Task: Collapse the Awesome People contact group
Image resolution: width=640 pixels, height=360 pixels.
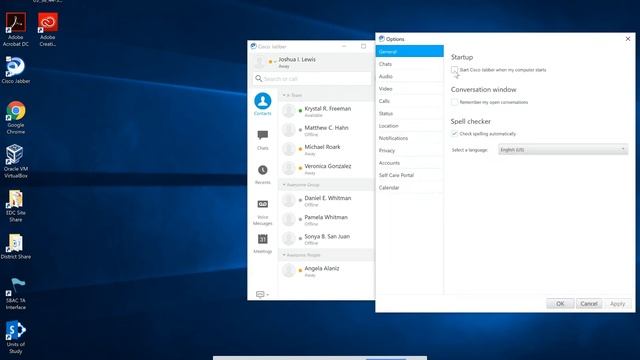Action: pos(284,255)
